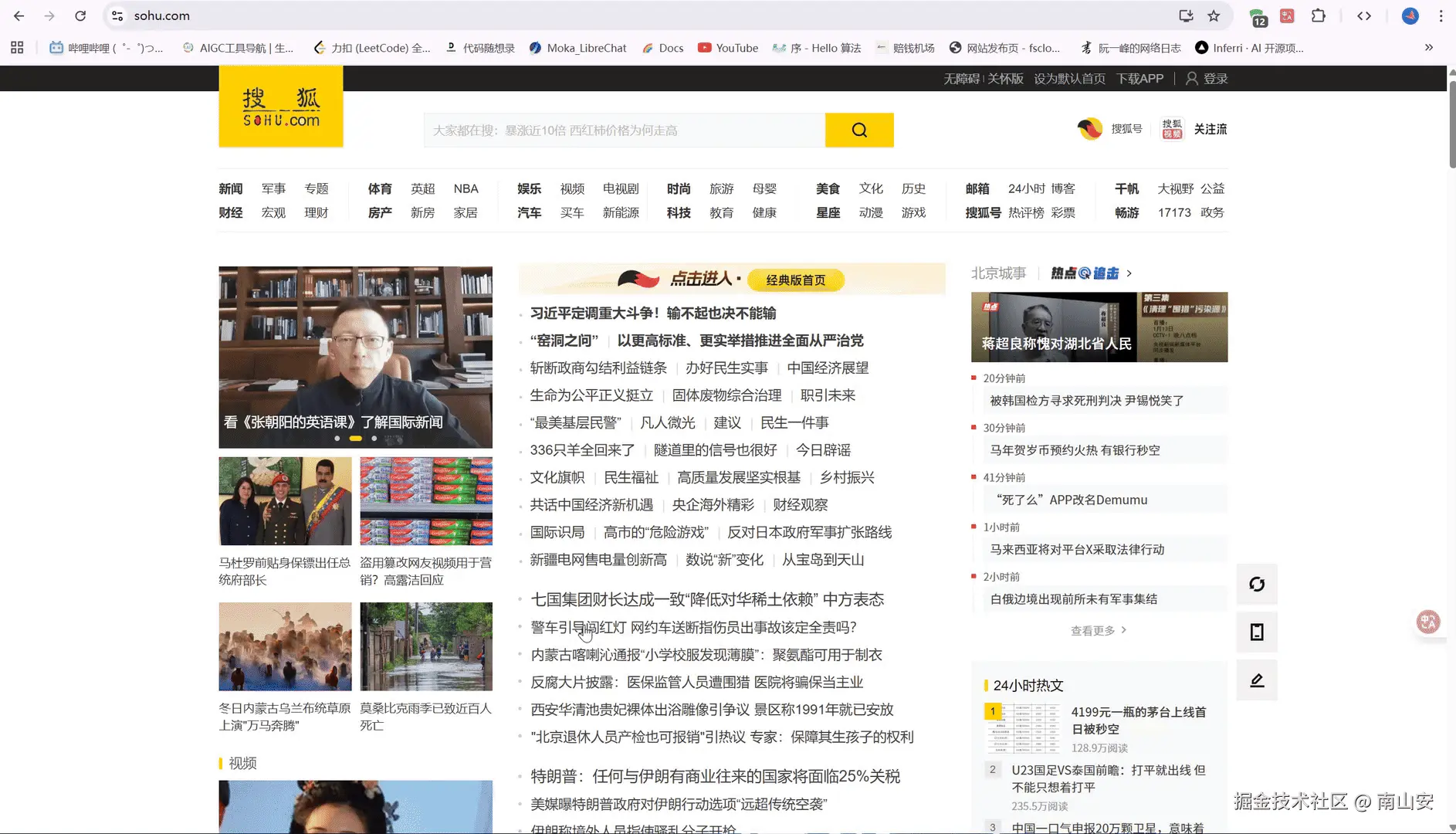Open the “死了么”APP改名Demumu item
1456x834 pixels.
(x=1072, y=500)
